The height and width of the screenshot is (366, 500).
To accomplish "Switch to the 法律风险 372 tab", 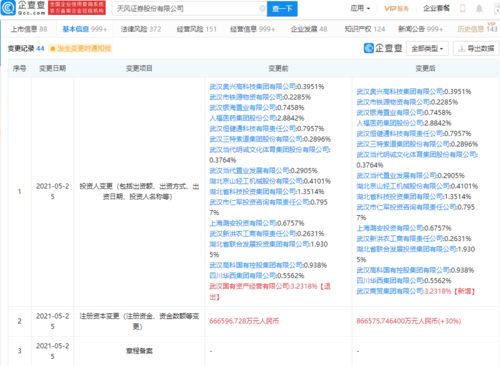I will [x=141, y=29].
